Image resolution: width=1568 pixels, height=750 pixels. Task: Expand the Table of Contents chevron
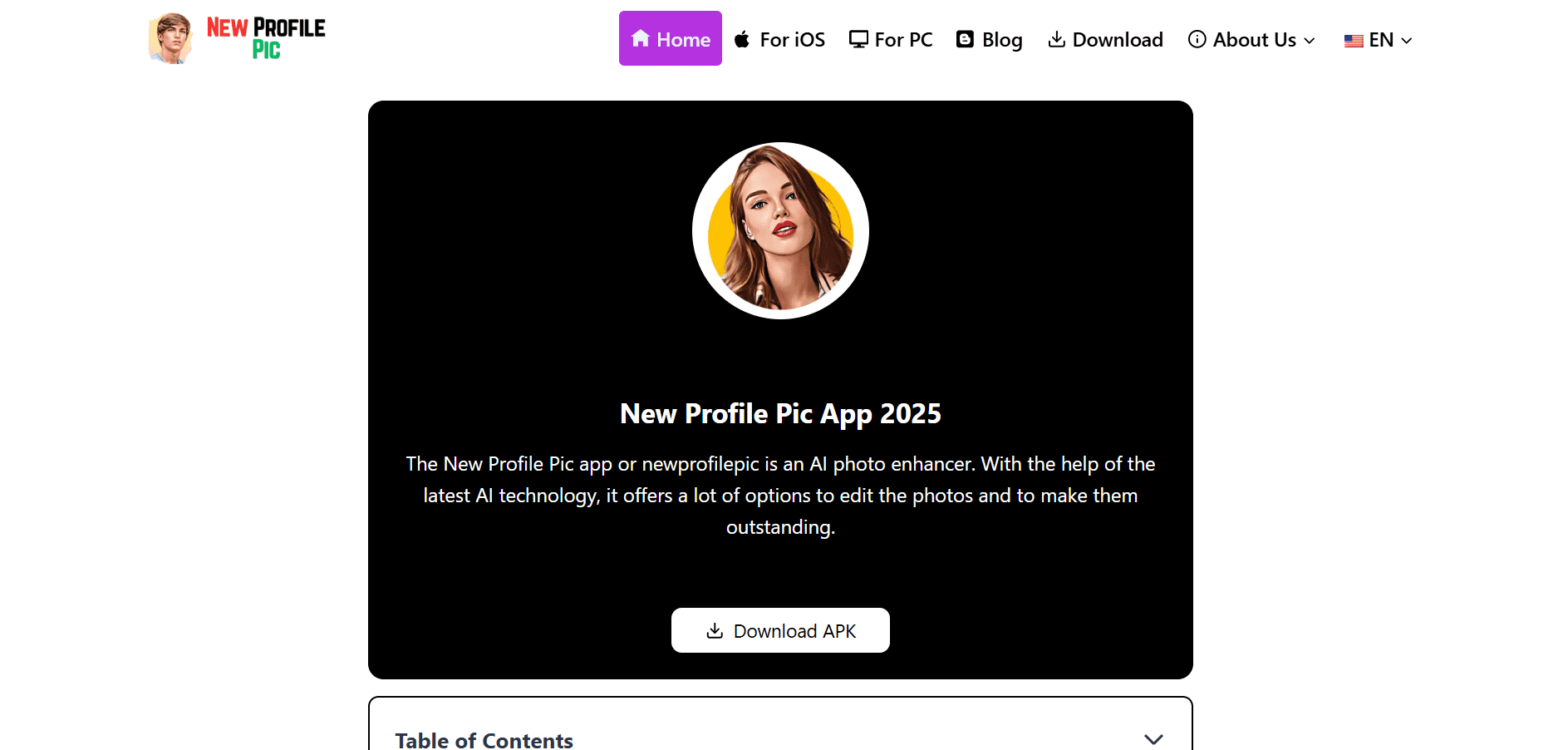(1153, 739)
